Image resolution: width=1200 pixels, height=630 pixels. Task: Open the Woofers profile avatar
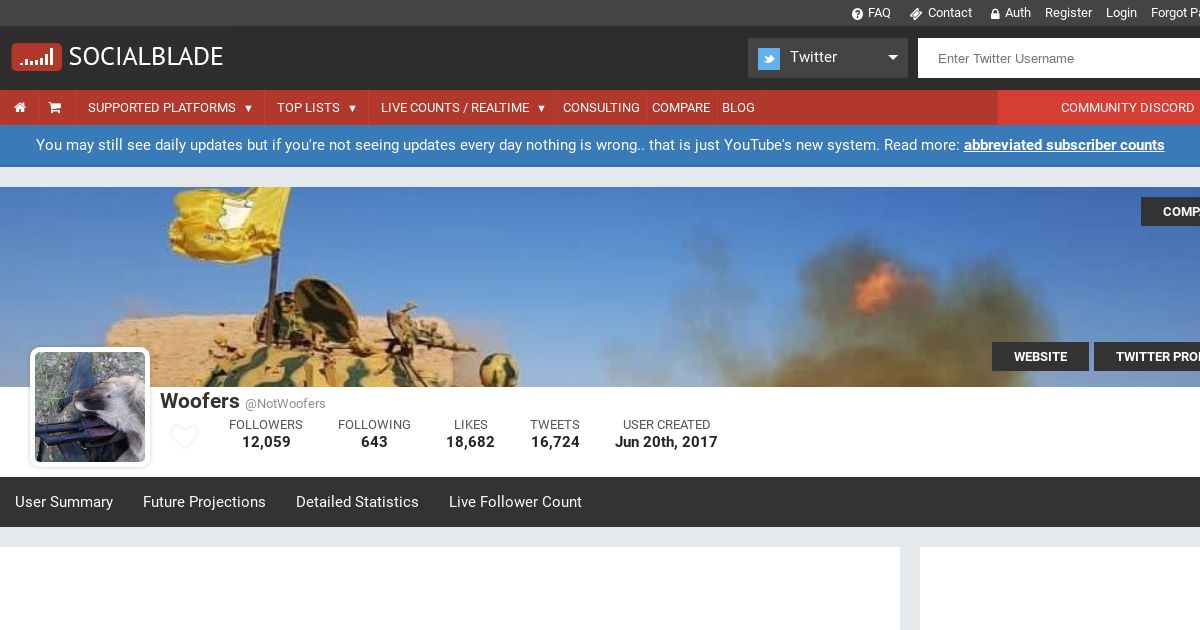[x=90, y=406]
